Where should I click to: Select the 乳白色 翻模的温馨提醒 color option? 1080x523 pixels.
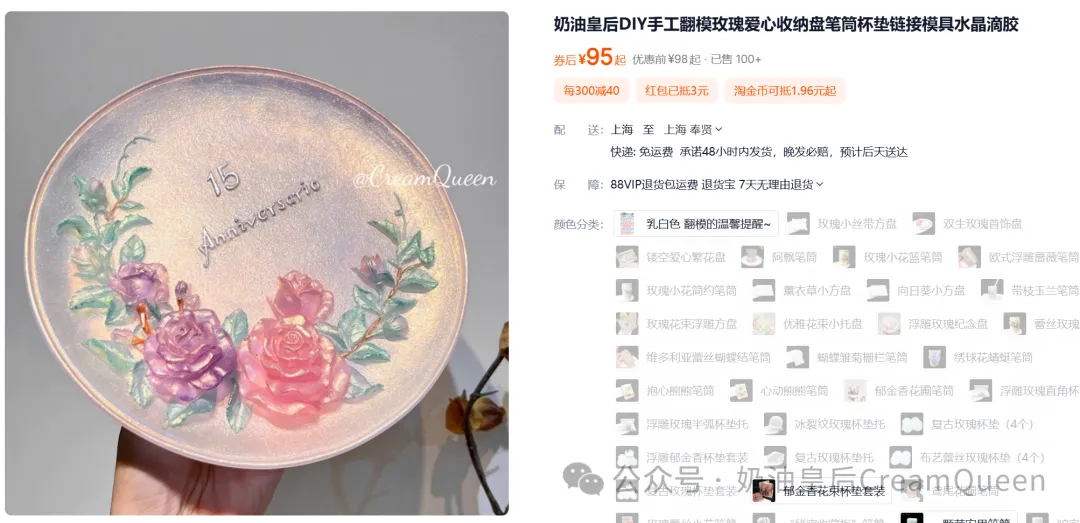point(696,224)
